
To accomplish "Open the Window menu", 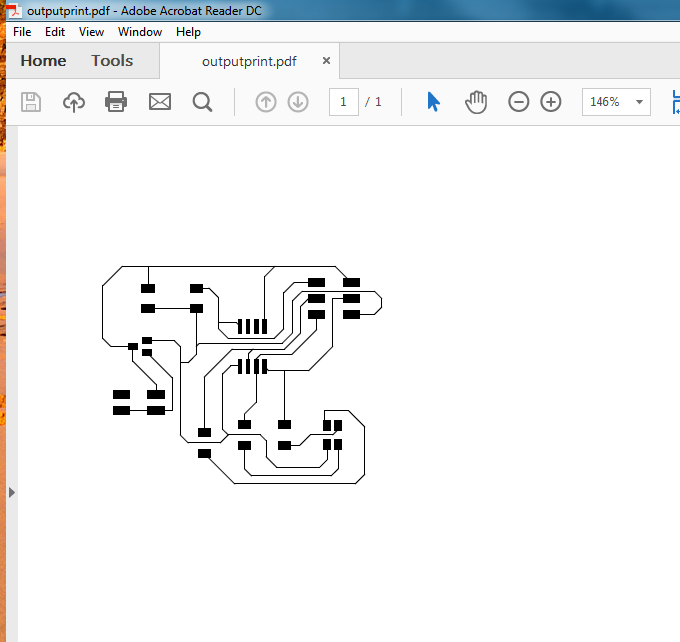I will coord(140,32).
